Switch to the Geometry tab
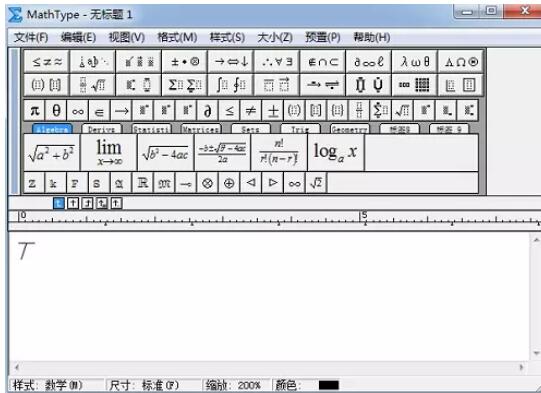 [x=350, y=129]
